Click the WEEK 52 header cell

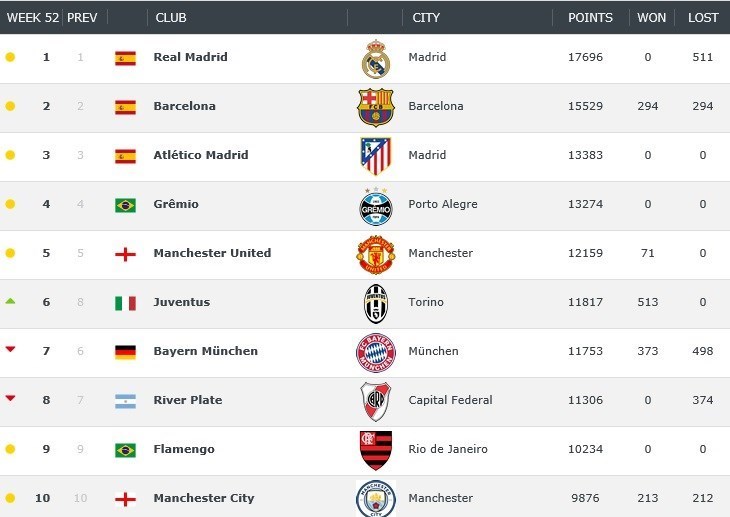click(32, 18)
